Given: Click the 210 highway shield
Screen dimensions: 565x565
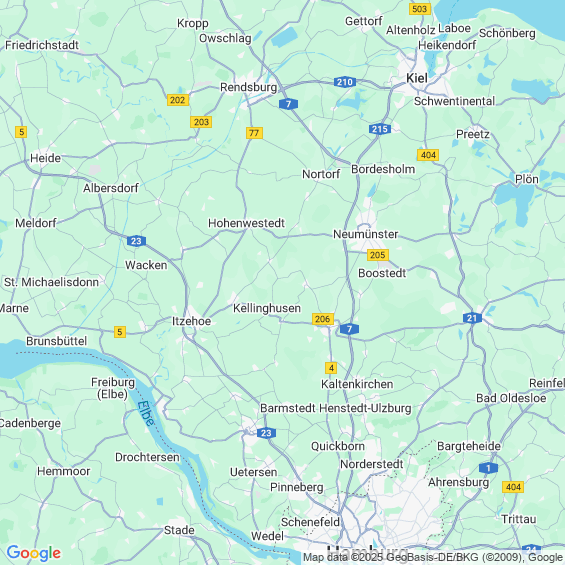Looking at the screenshot, I should coord(345,82).
